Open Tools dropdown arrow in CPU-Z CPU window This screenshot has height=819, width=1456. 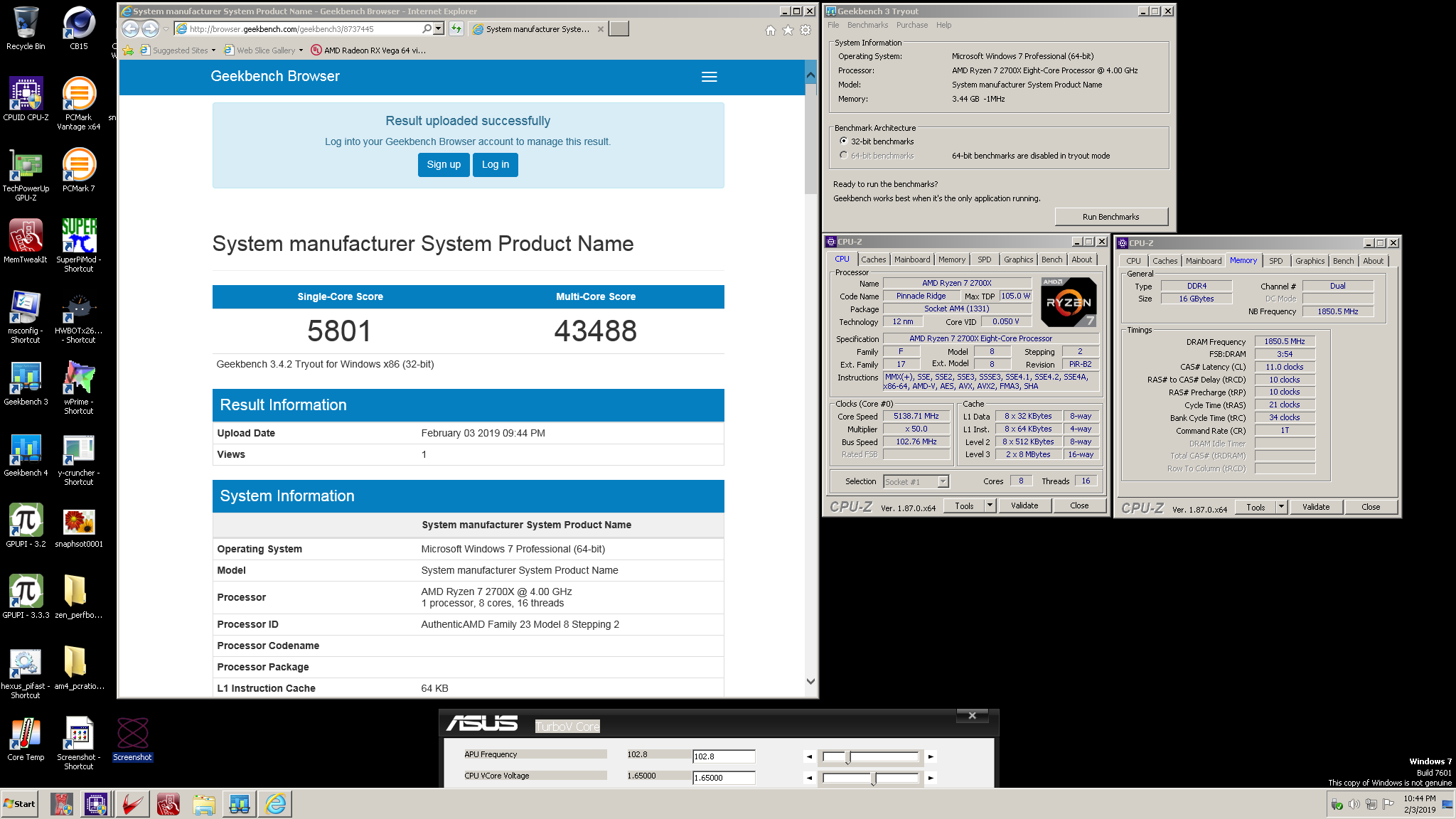990,505
